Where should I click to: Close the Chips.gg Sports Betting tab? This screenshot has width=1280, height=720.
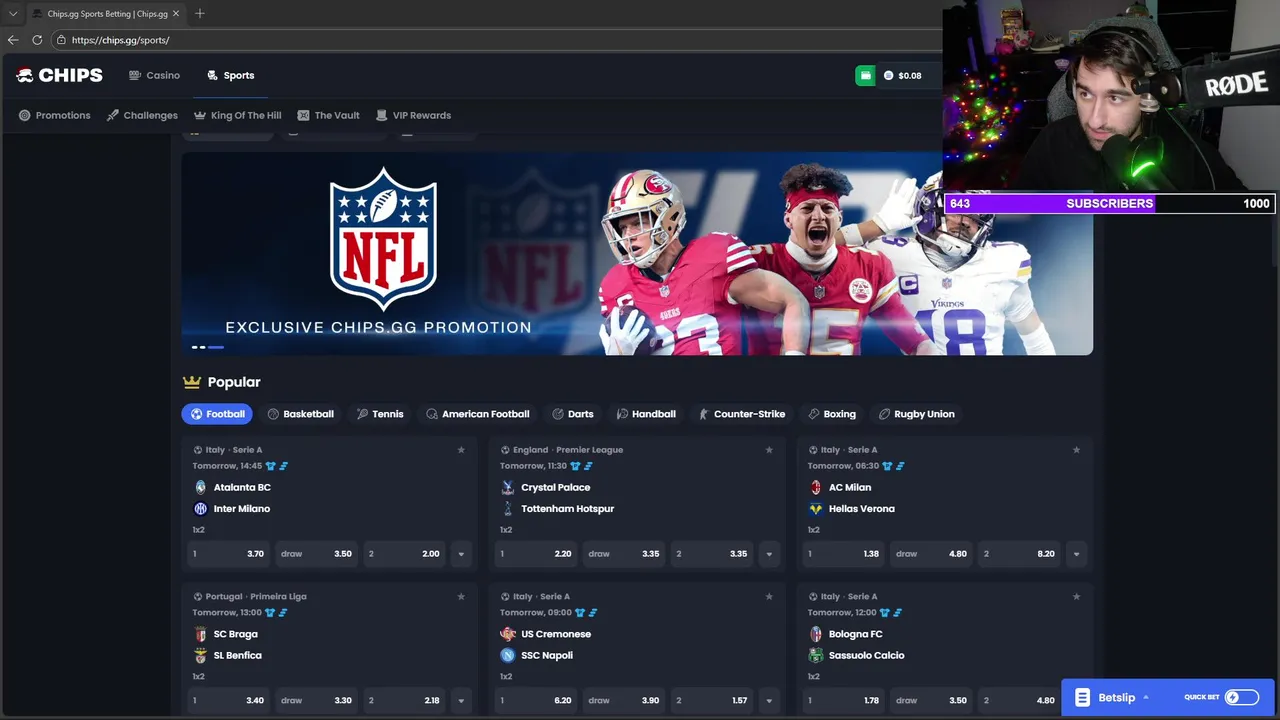(176, 14)
